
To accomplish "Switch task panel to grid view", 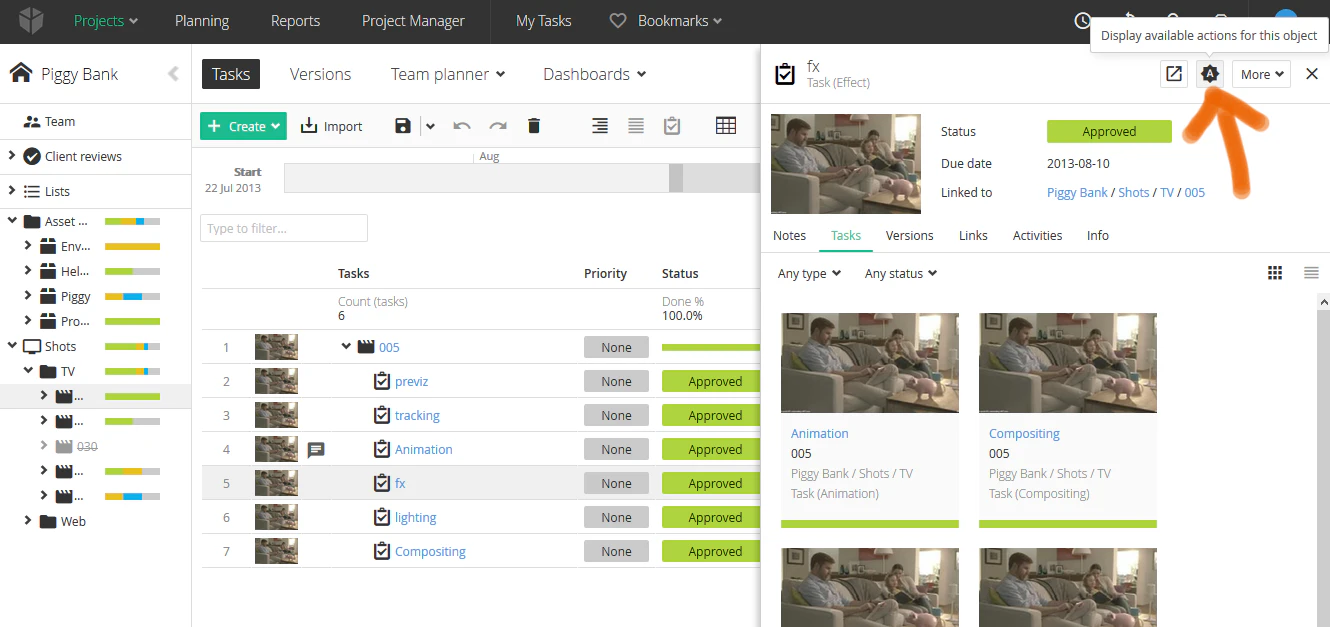I will [1275, 273].
